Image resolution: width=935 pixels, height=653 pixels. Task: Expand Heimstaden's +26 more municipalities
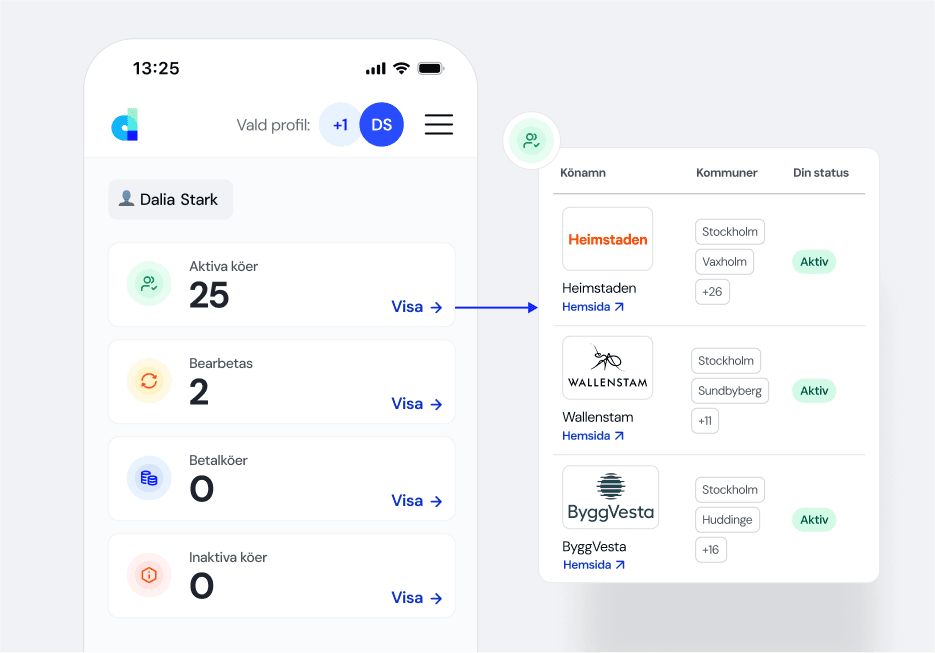click(x=712, y=292)
